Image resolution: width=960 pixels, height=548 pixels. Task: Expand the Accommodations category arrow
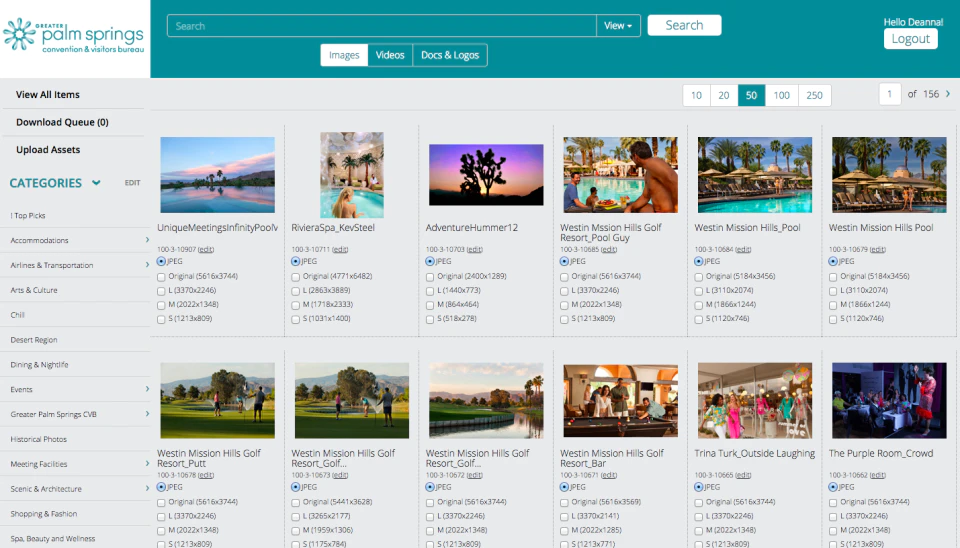[x=147, y=240]
